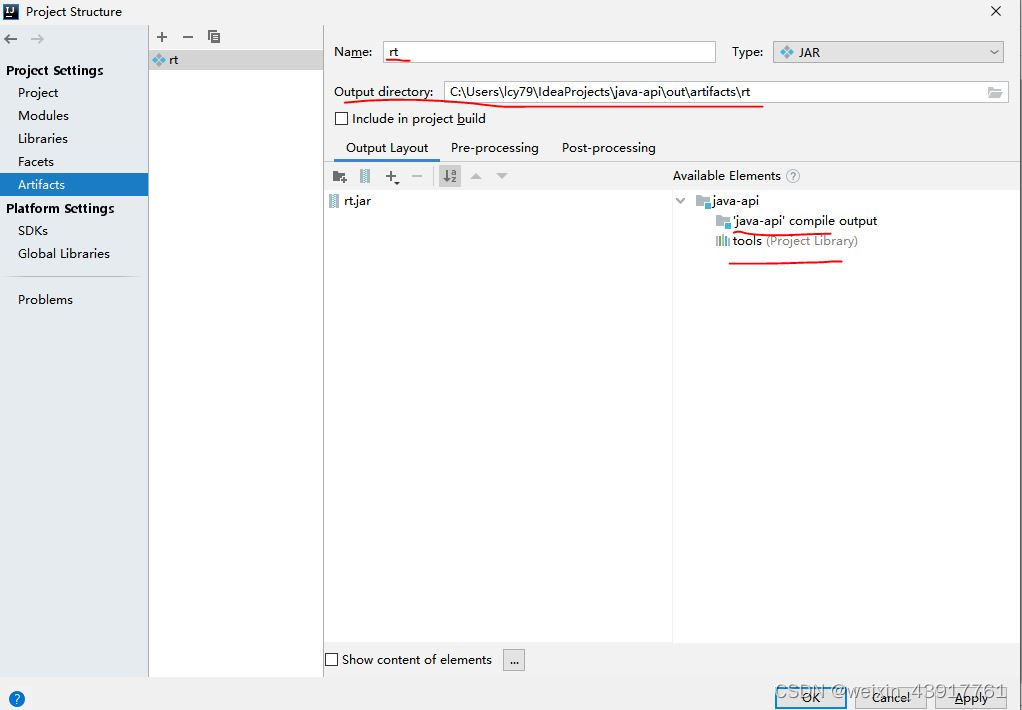Collapse the java-api tree node

click(680, 201)
